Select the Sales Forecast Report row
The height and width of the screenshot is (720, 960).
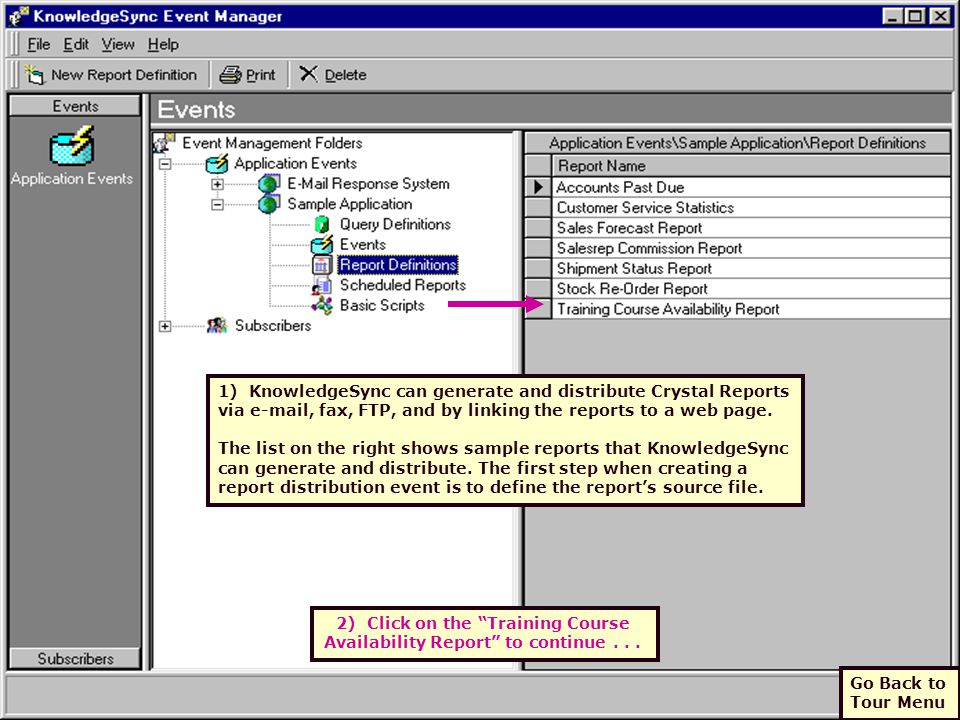point(751,228)
